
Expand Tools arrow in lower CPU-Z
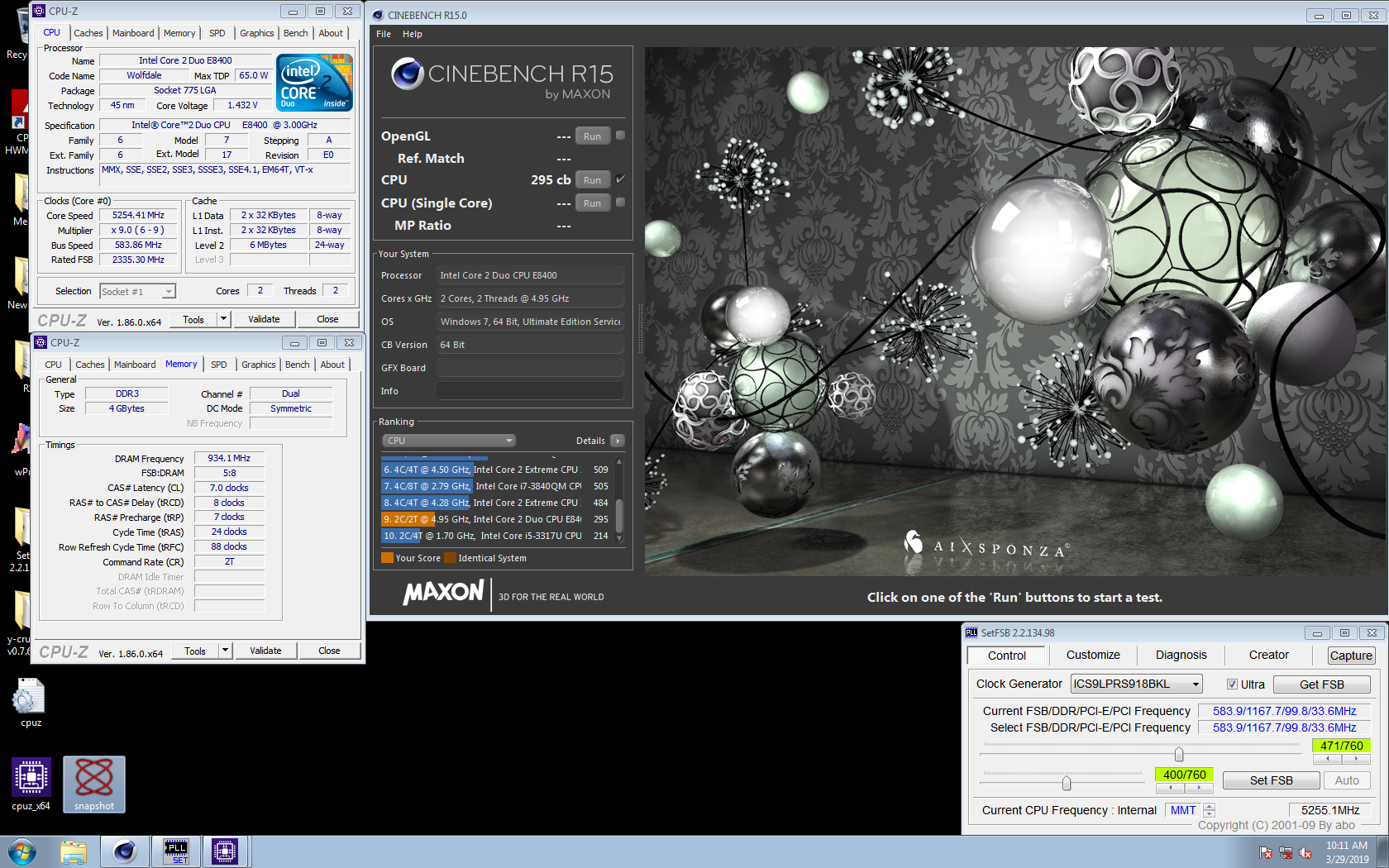pos(225,651)
